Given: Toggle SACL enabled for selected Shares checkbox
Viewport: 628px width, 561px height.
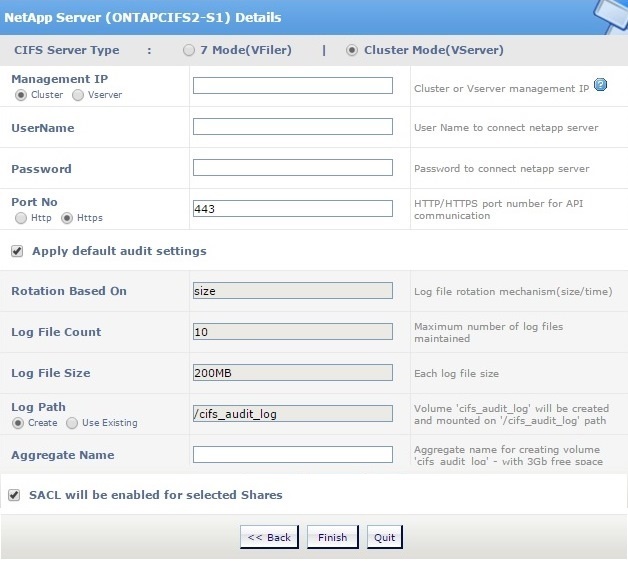Looking at the screenshot, I should [14, 495].
